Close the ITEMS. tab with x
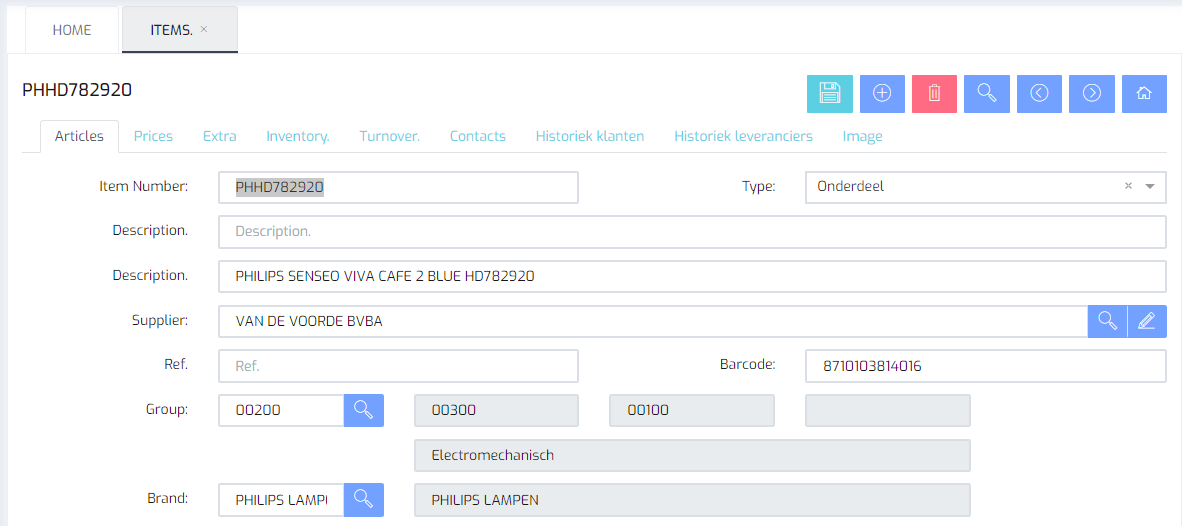This screenshot has width=1182, height=526. [x=204, y=29]
